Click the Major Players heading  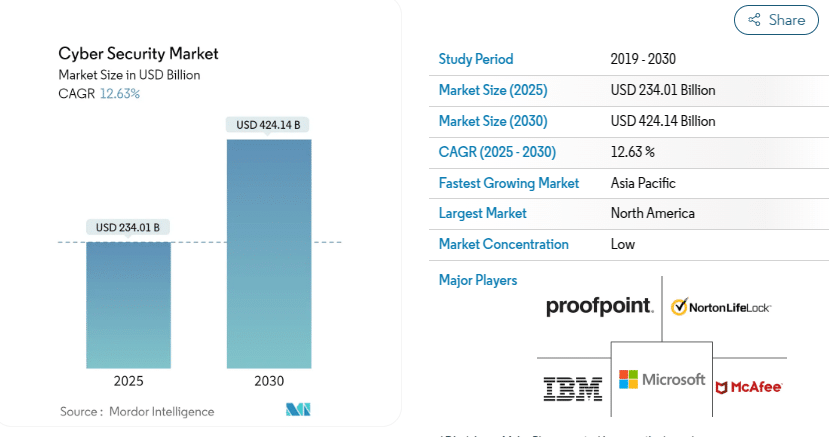(478, 280)
